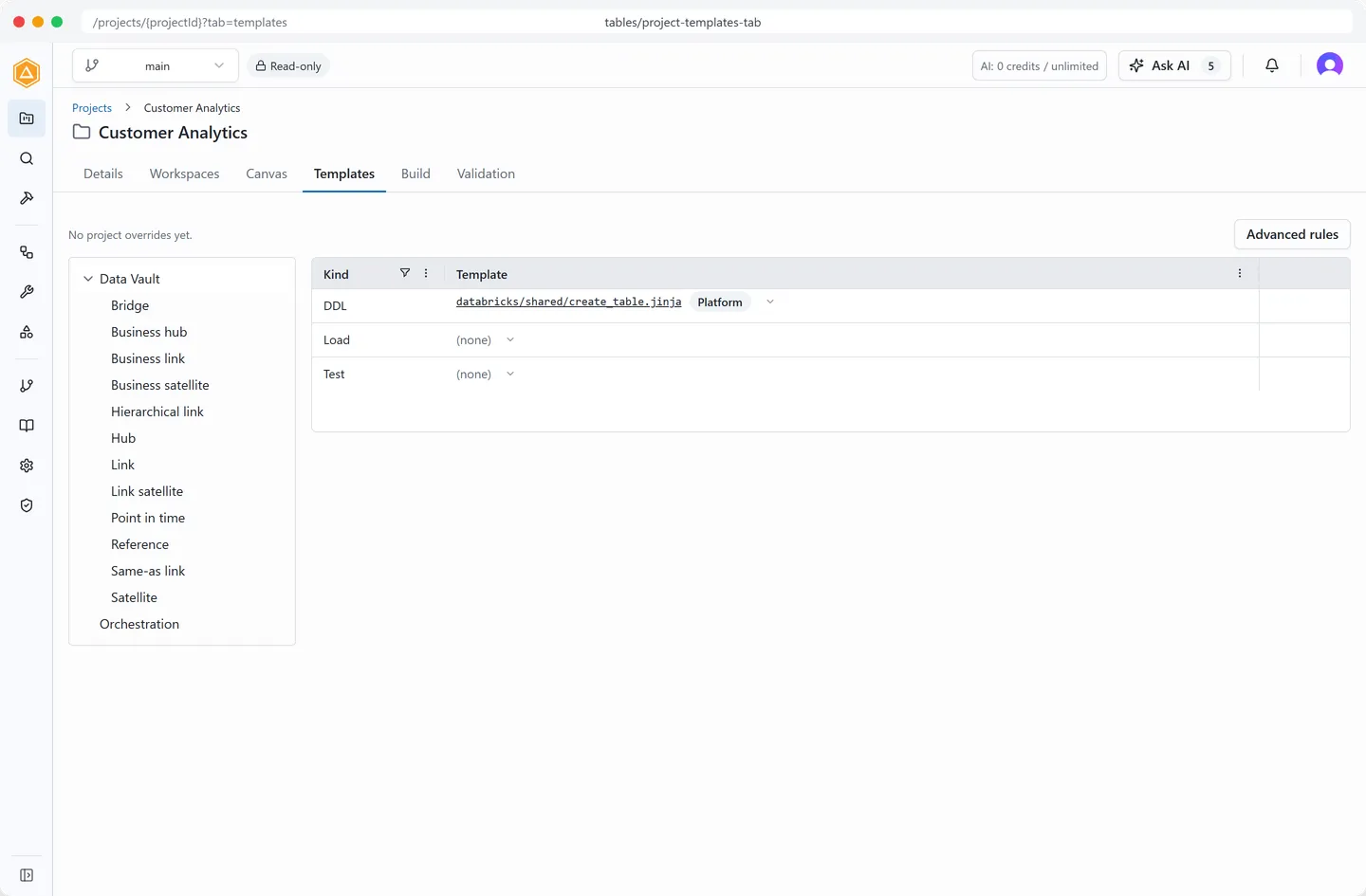The image size is (1366, 896).
Task: Open the user avatar menu
Action: 1330,65
